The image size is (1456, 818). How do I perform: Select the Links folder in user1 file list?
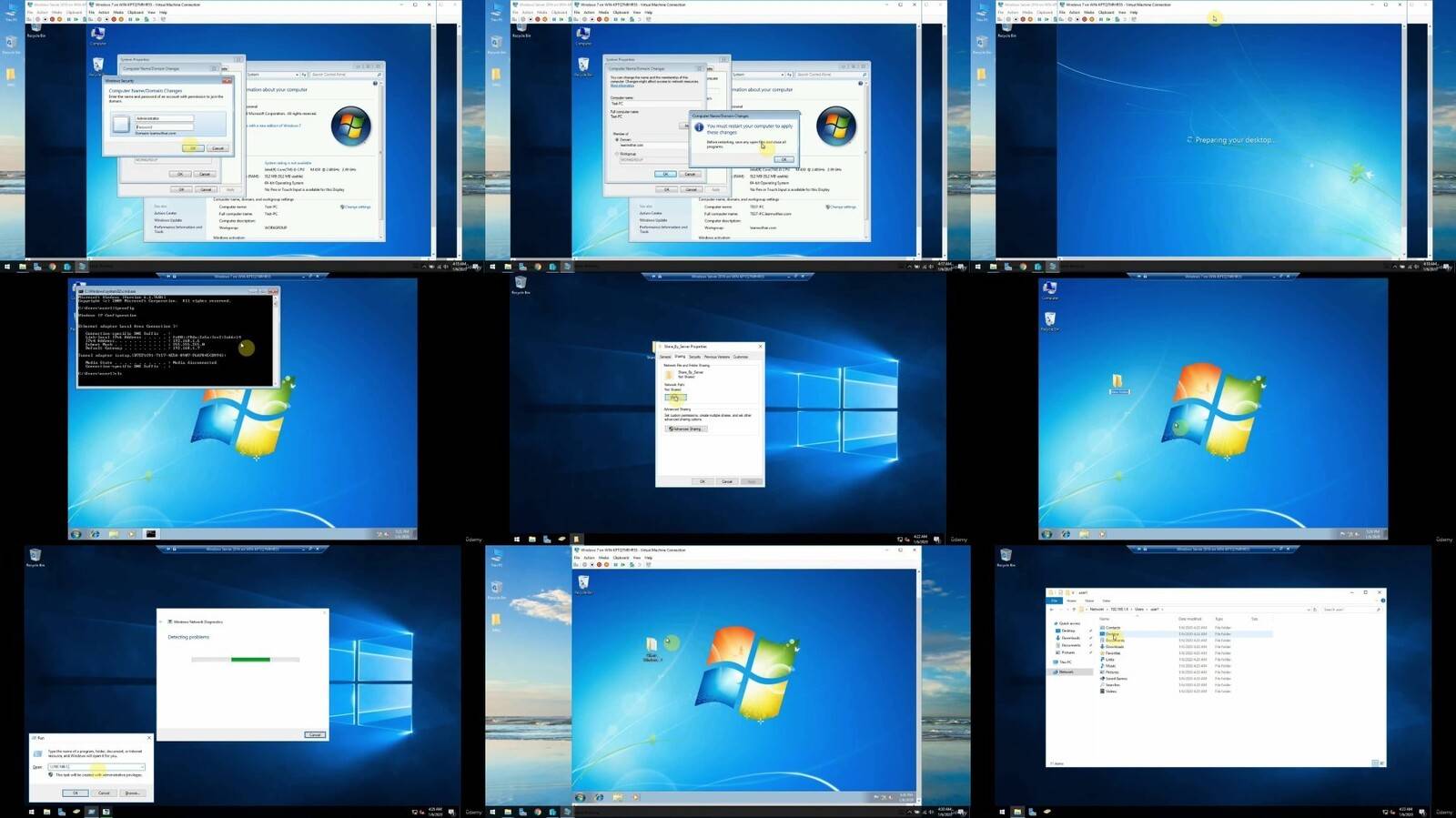coord(1107,659)
